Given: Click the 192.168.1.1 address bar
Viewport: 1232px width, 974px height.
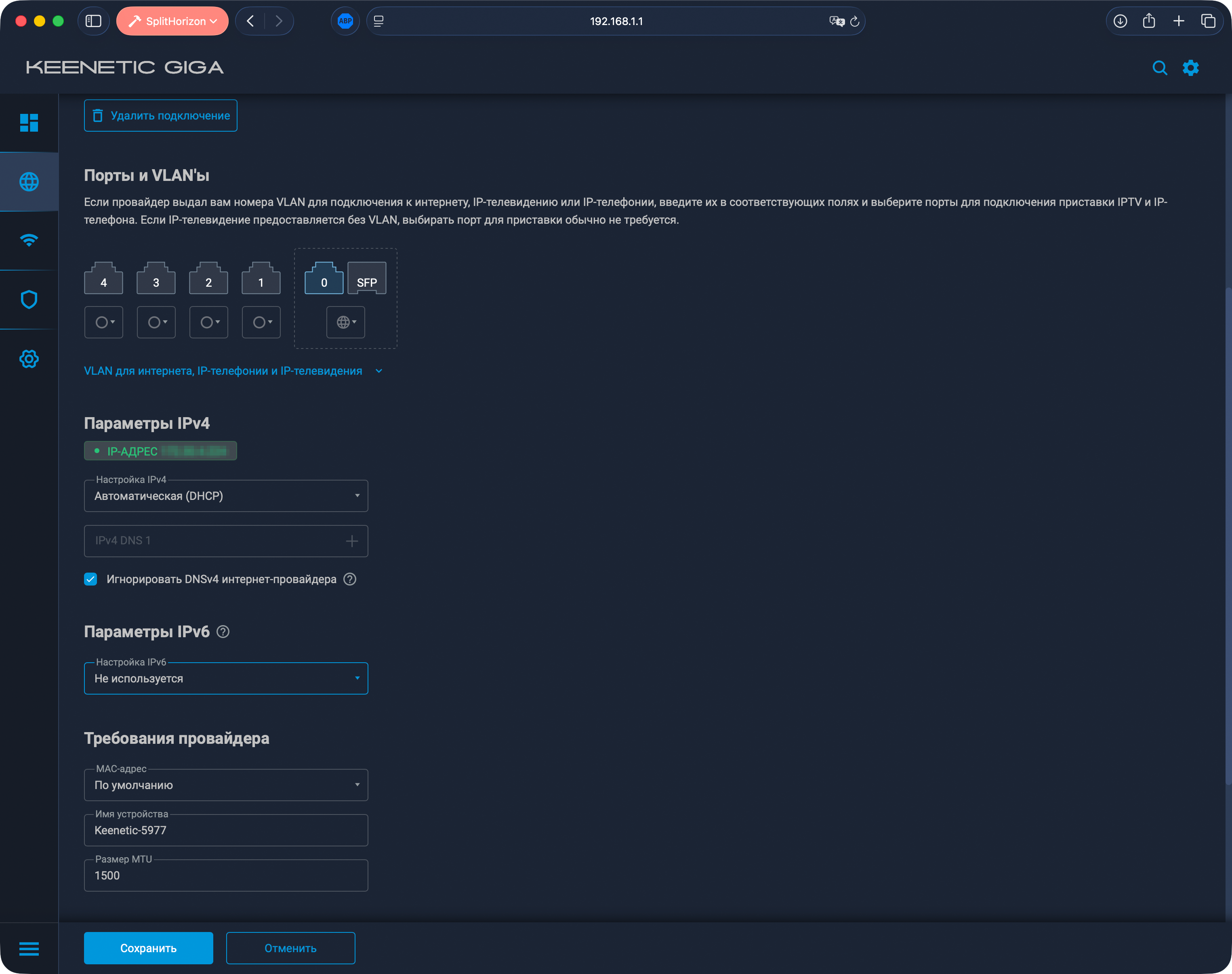Looking at the screenshot, I should coord(616,21).
